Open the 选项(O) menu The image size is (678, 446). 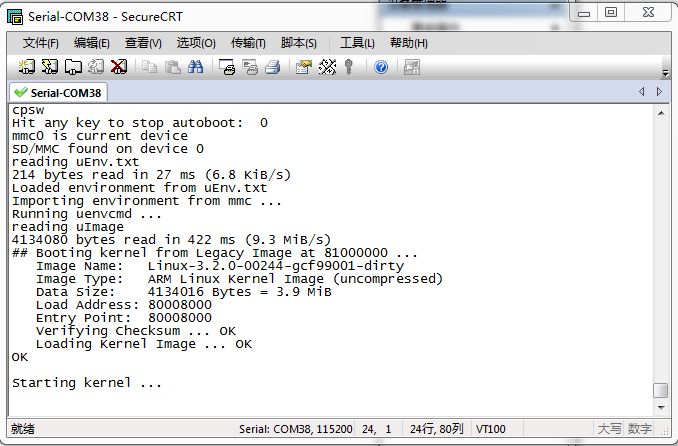tap(196, 43)
